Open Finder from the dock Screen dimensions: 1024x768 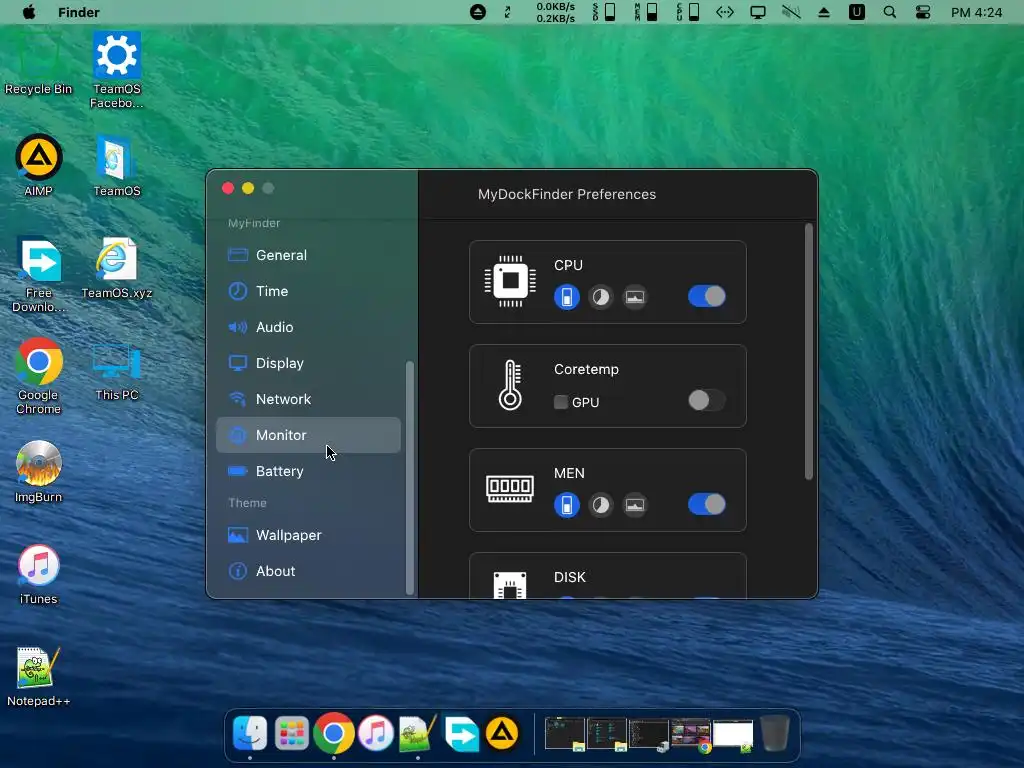pos(249,733)
